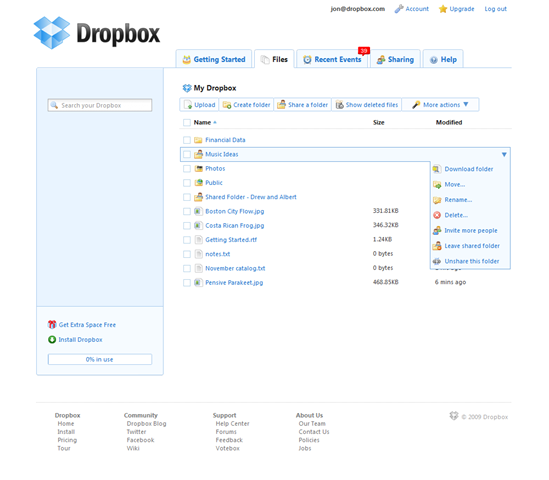Toggle the select-all checkbox beside Name
This screenshot has width=549, height=480.
pyautogui.click(x=187, y=123)
